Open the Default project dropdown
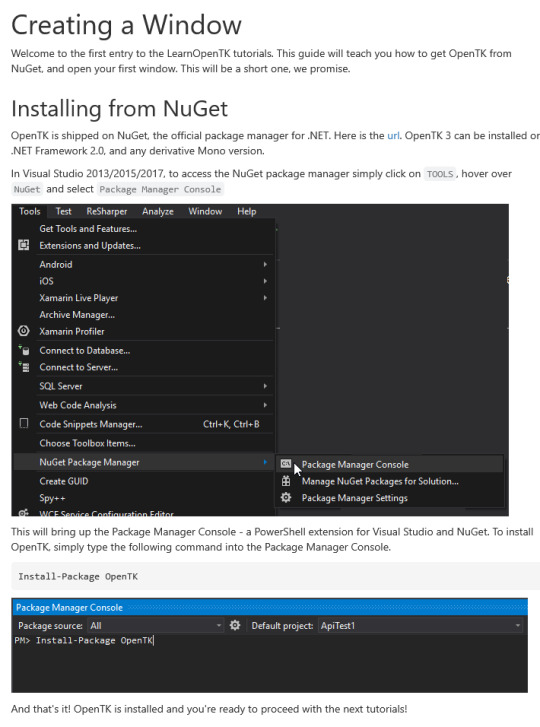 point(421,625)
